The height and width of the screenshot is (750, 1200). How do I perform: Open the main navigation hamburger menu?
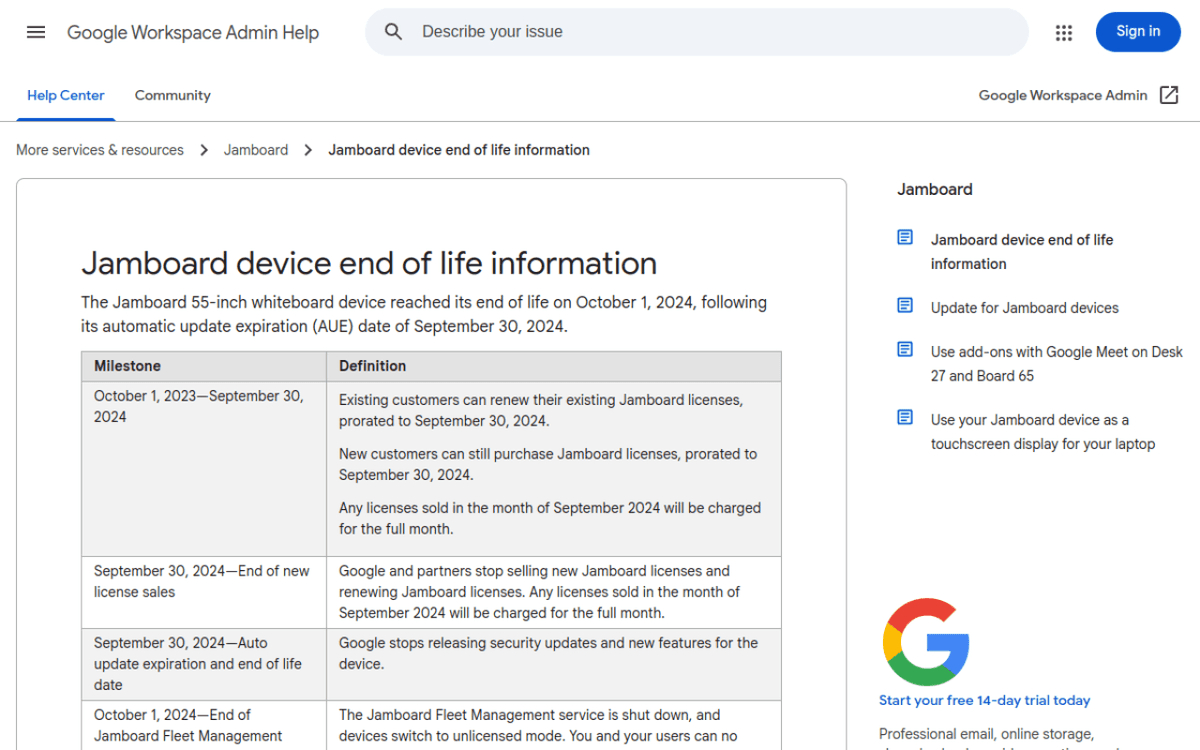(x=36, y=31)
